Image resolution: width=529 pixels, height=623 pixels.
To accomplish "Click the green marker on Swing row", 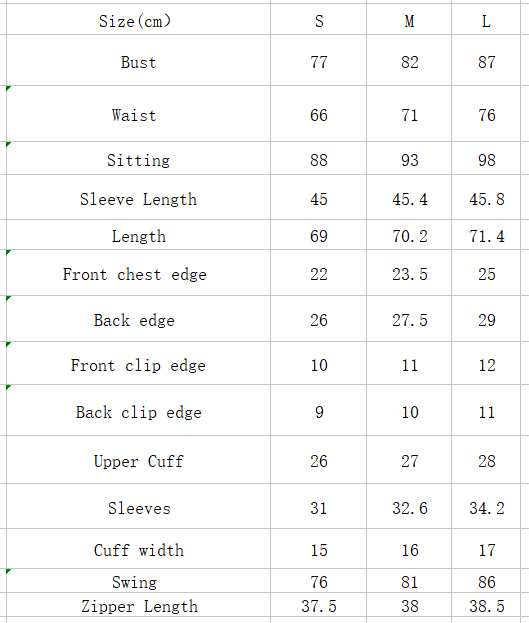I will click(x=9, y=571).
